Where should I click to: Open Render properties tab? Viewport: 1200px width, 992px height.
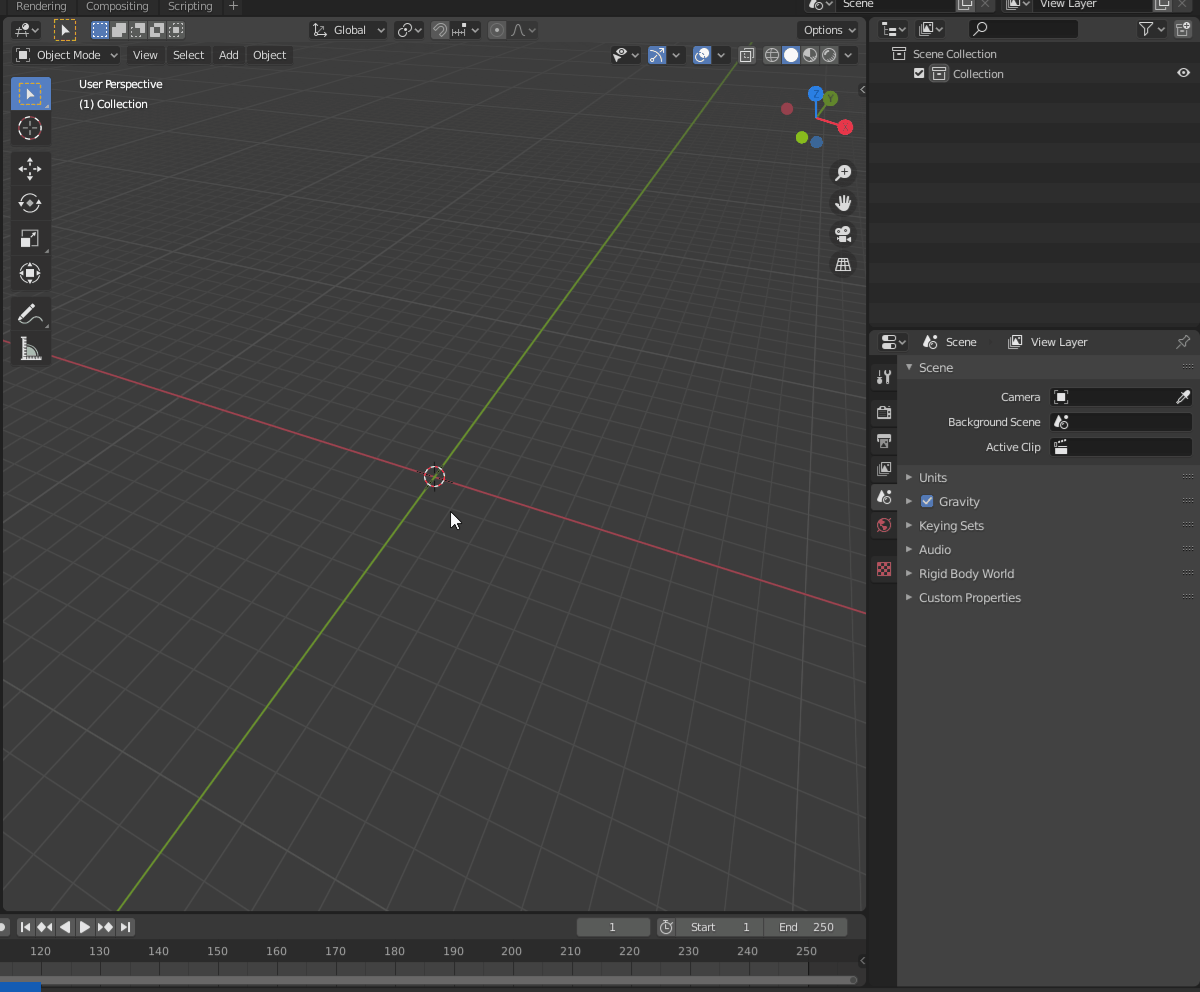coord(884,412)
